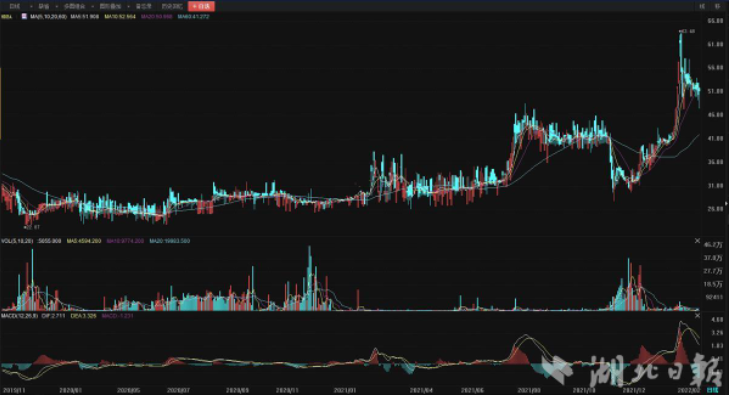Viewport: 729px width, 396px height.
Task: Click the MACD(12,26,9) indicator label
Action: [x=19, y=316]
